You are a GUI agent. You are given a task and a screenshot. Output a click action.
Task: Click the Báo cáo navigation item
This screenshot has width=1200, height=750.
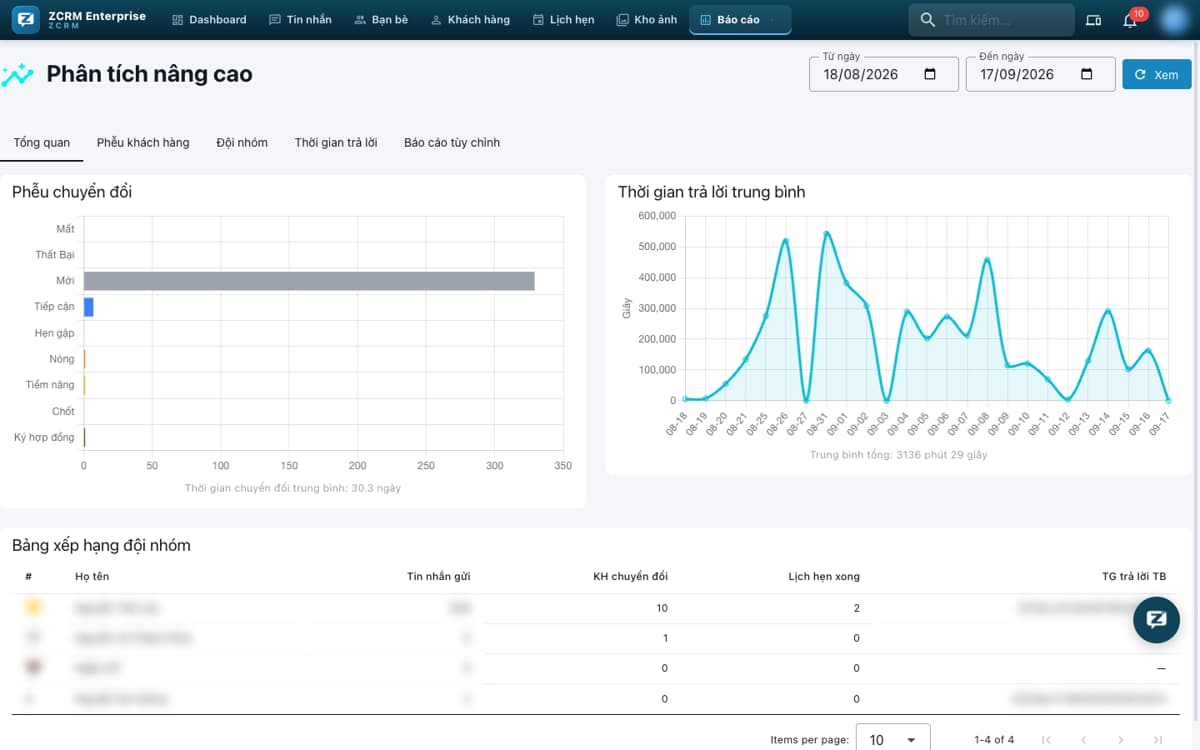coord(740,20)
